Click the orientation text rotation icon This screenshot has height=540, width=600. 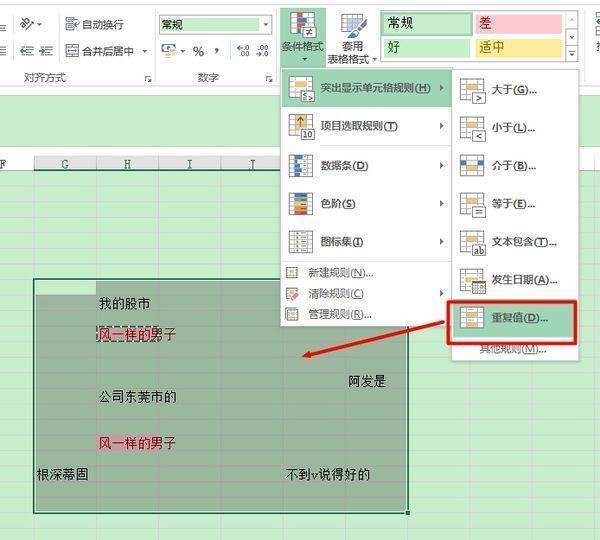pyautogui.click(x=28, y=24)
